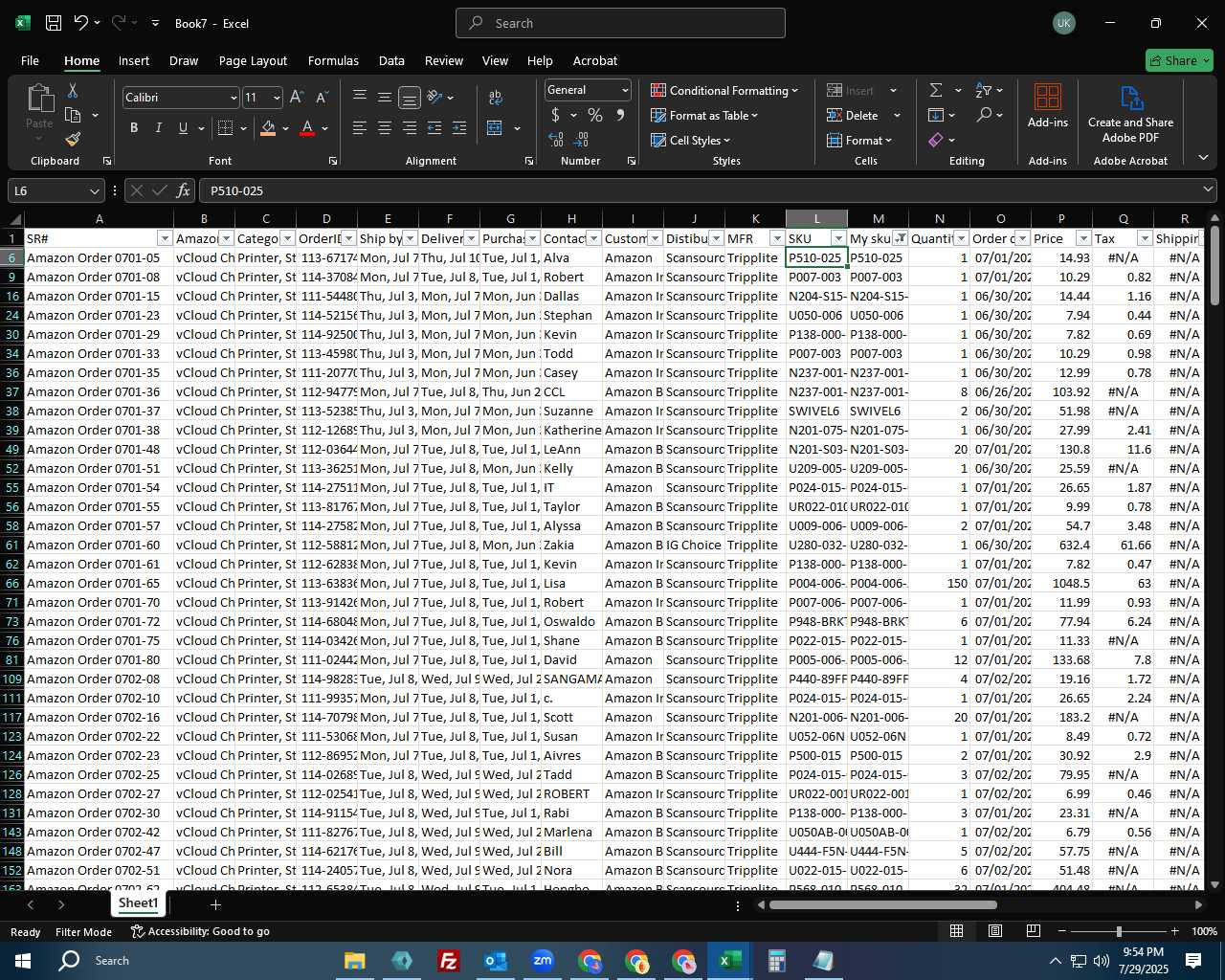The image size is (1225, 980).
Task: Toggle Bold formatting
Action: point(134,128)
